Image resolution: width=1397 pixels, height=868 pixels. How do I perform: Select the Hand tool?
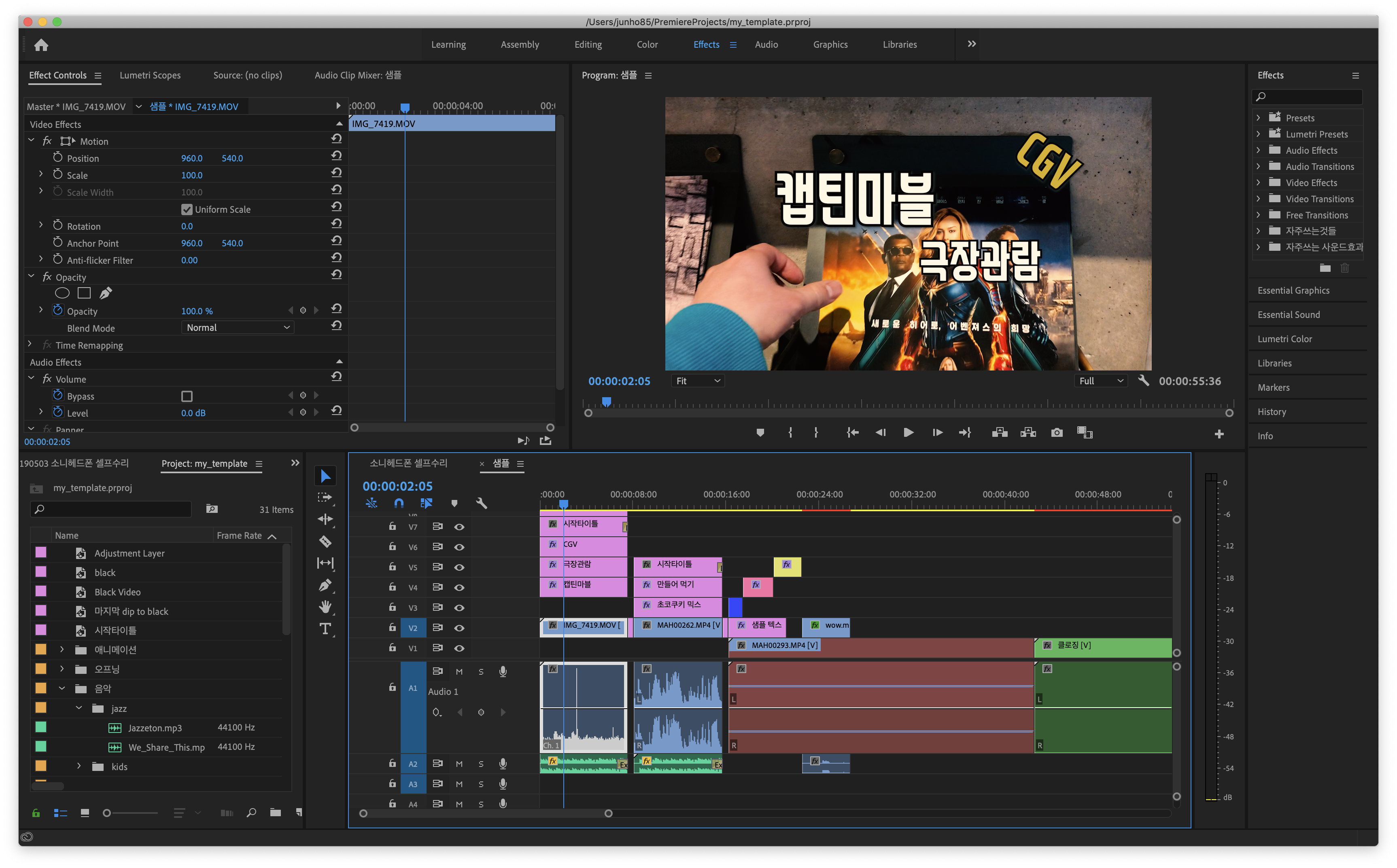point(325,607)
